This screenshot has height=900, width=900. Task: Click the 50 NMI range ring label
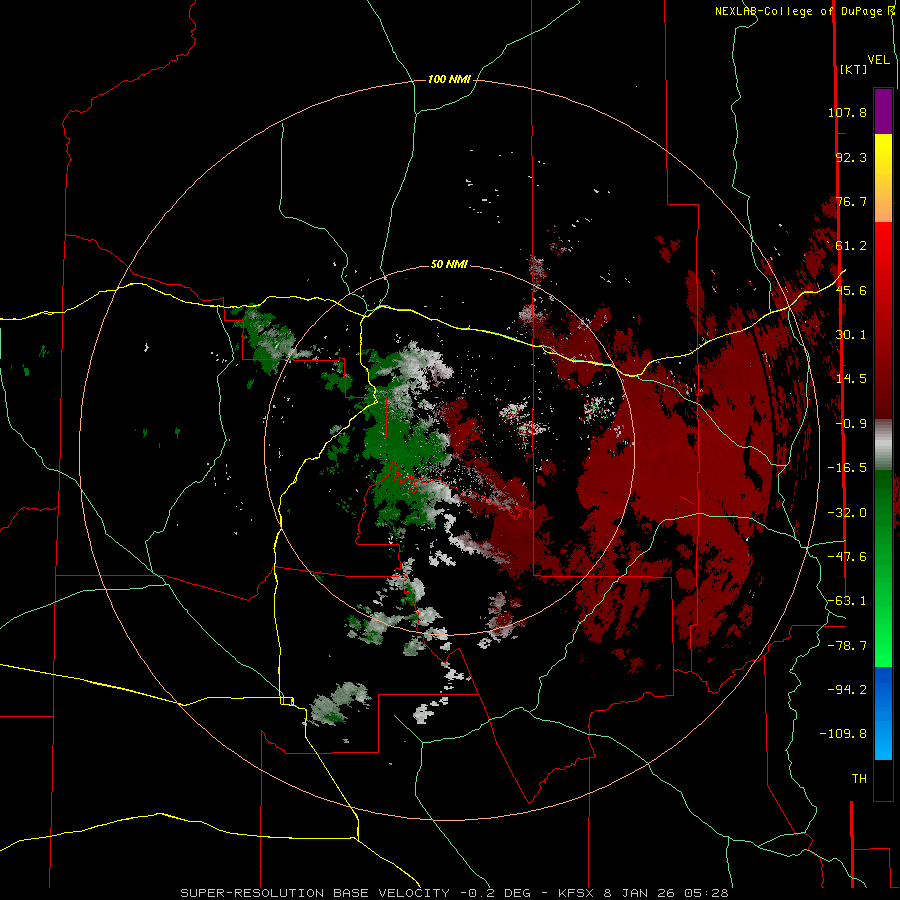(449, 265)
